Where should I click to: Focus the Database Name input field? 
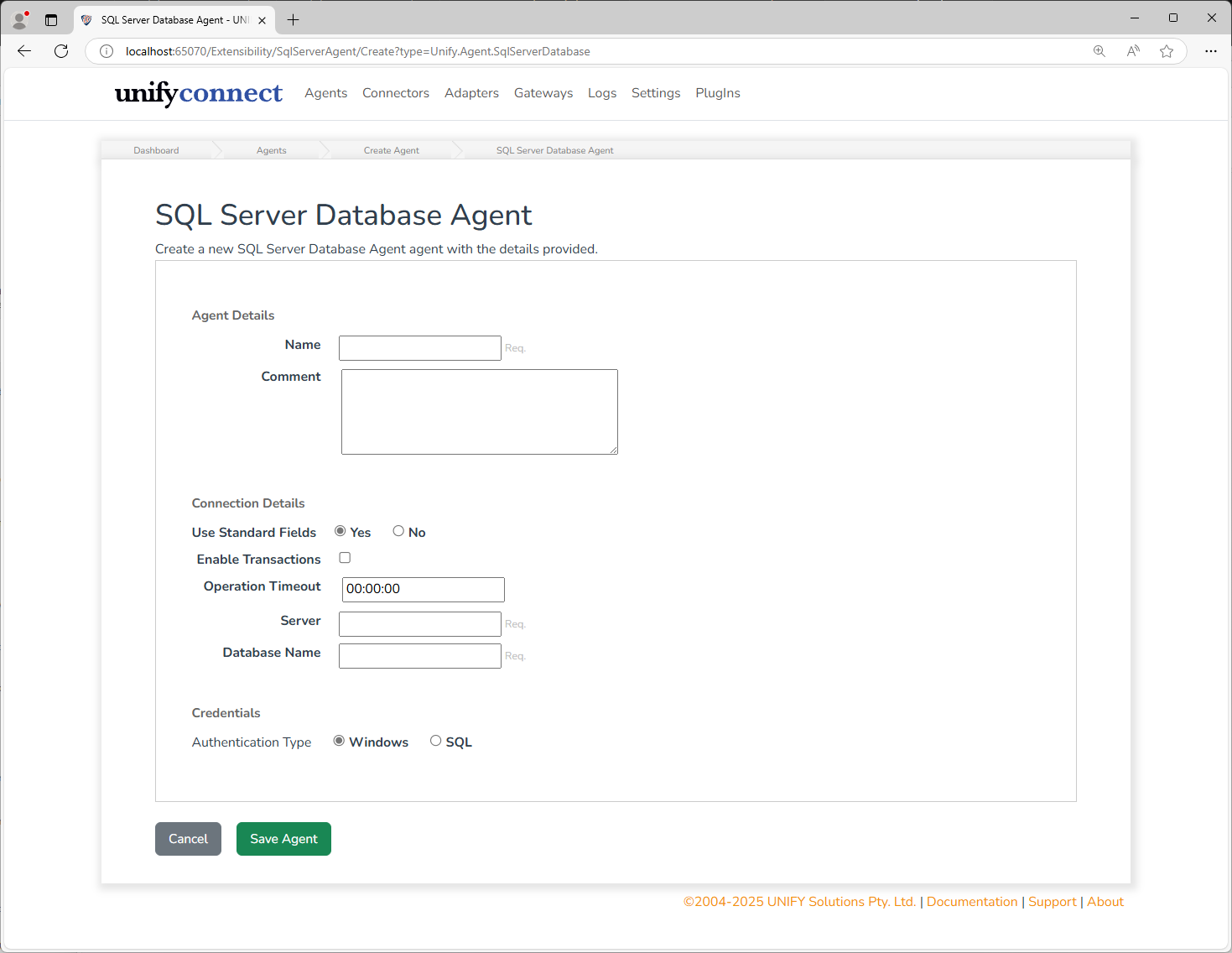(420, 656)
